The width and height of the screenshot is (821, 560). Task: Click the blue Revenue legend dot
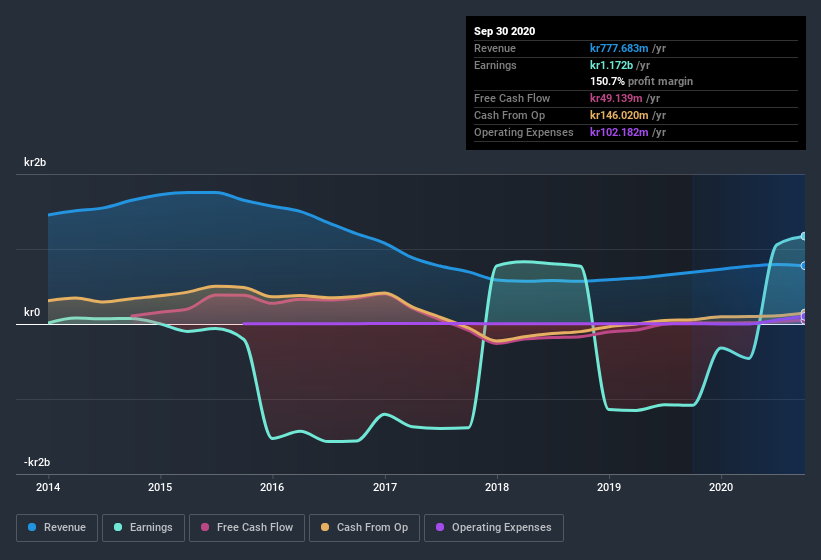click(x=33, y=527)
